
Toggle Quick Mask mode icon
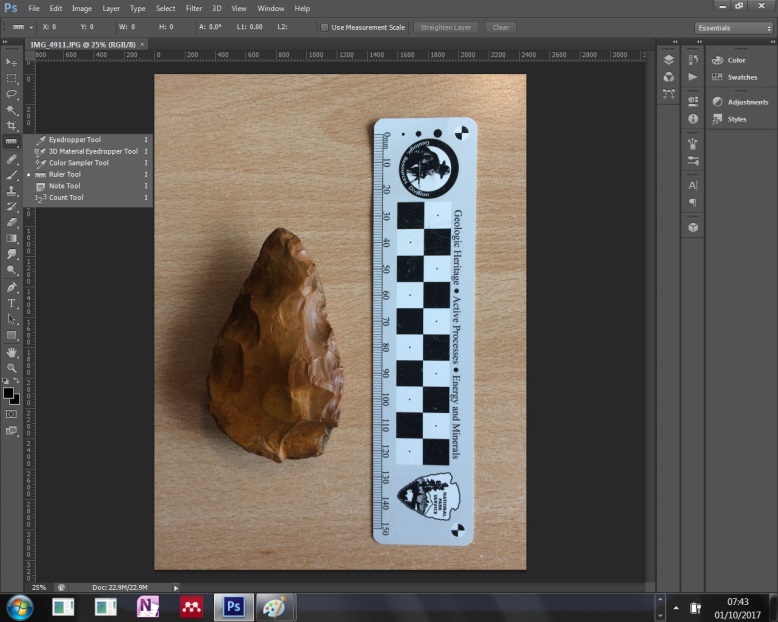tap(11, 414)
